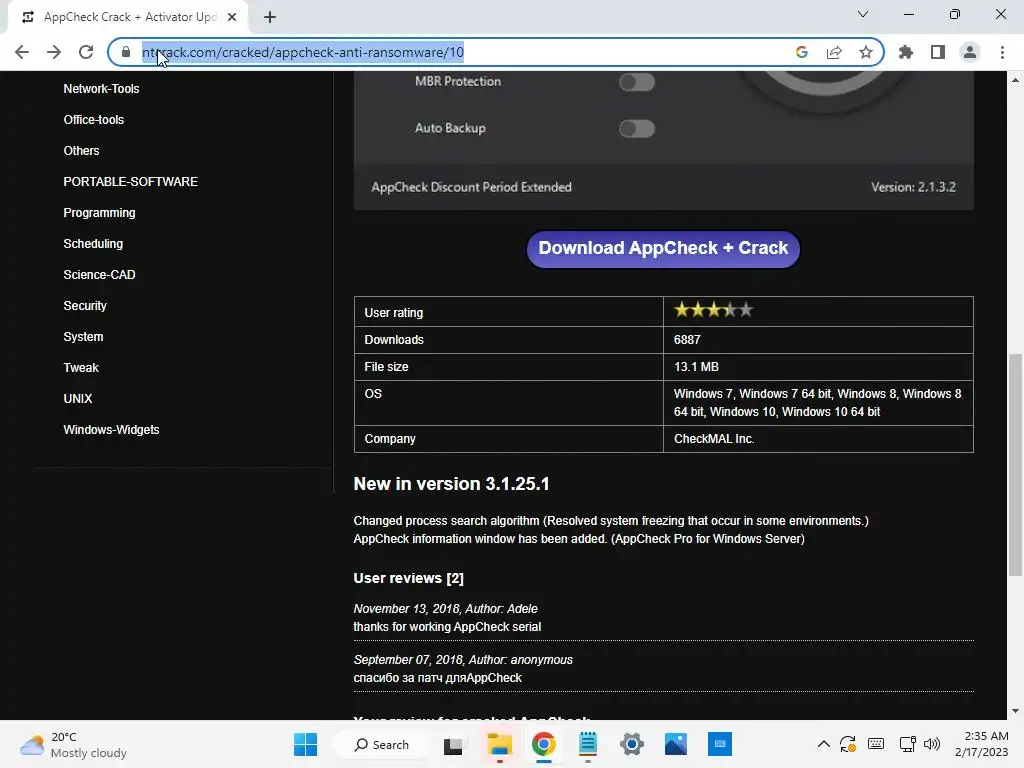Close the AppCheck Crack tab
Screen dimensions: 1024x768
click(x=232, y=17)
